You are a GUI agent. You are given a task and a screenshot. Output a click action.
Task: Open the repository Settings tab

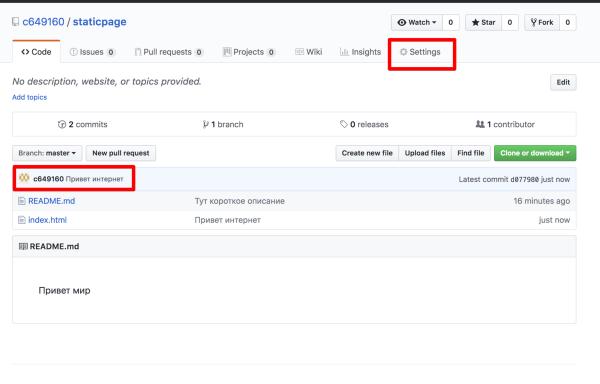click(420, 52)
